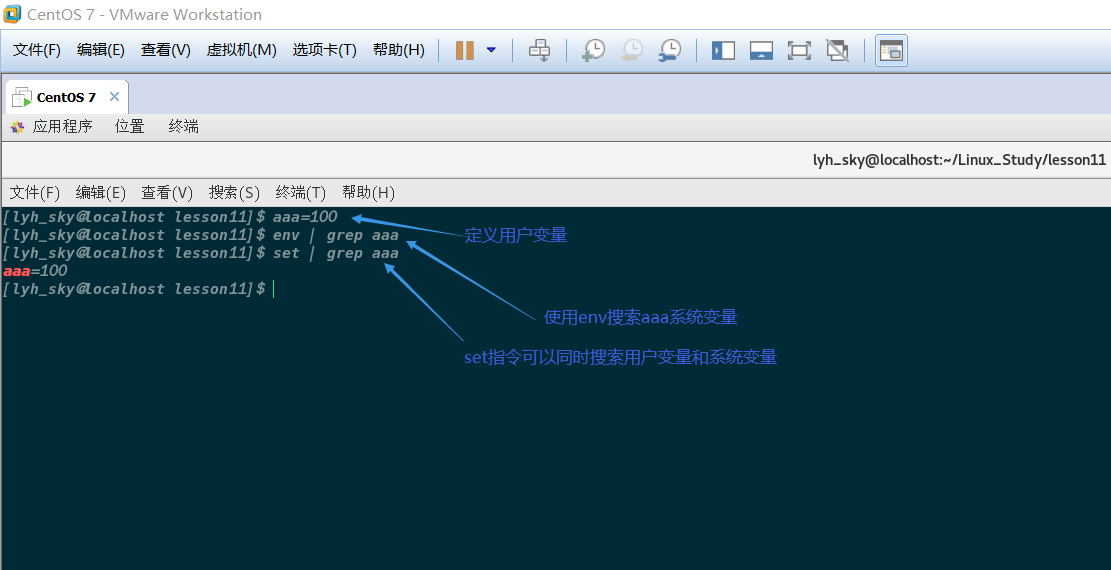1111x570 pixels.
Task: Click the terminal window title lyh_sky@localhost
Action: (x=959, y=160)
